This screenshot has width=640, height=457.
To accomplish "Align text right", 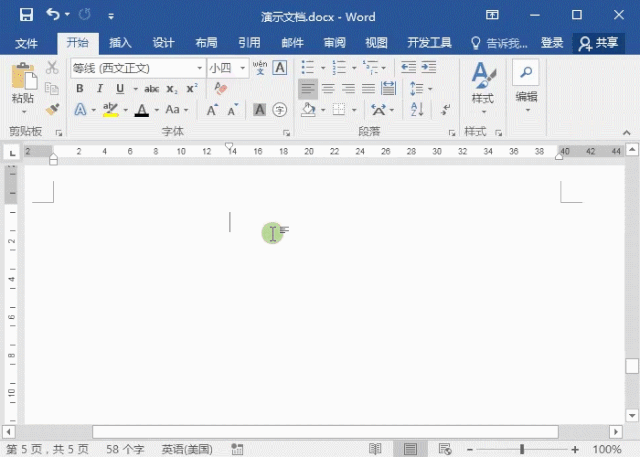I will pos(348,89).
